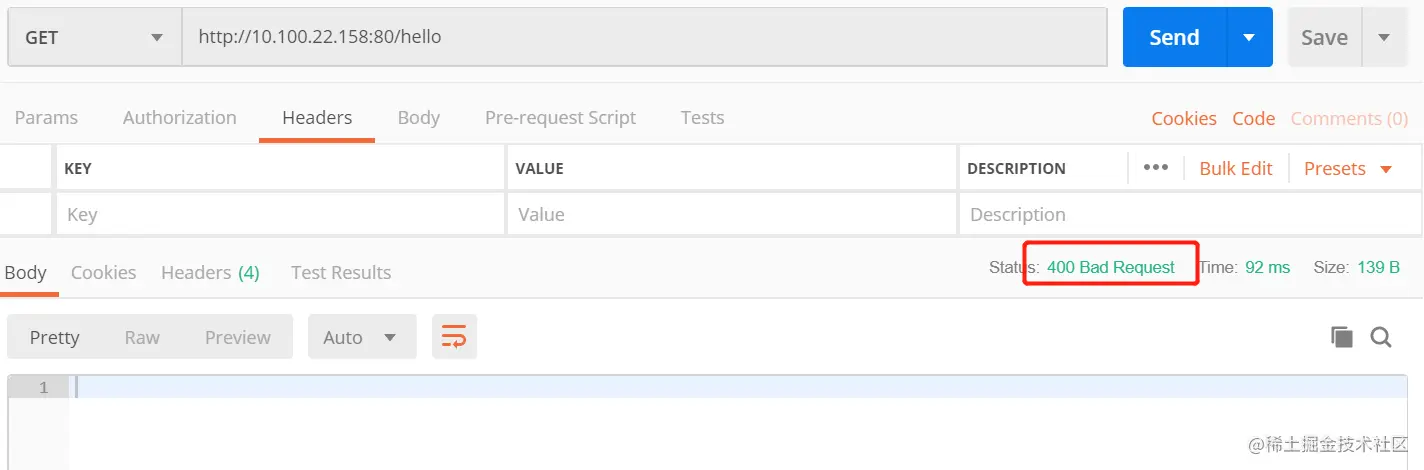Expand the Save button arrow options

[x=1384, y=38]
